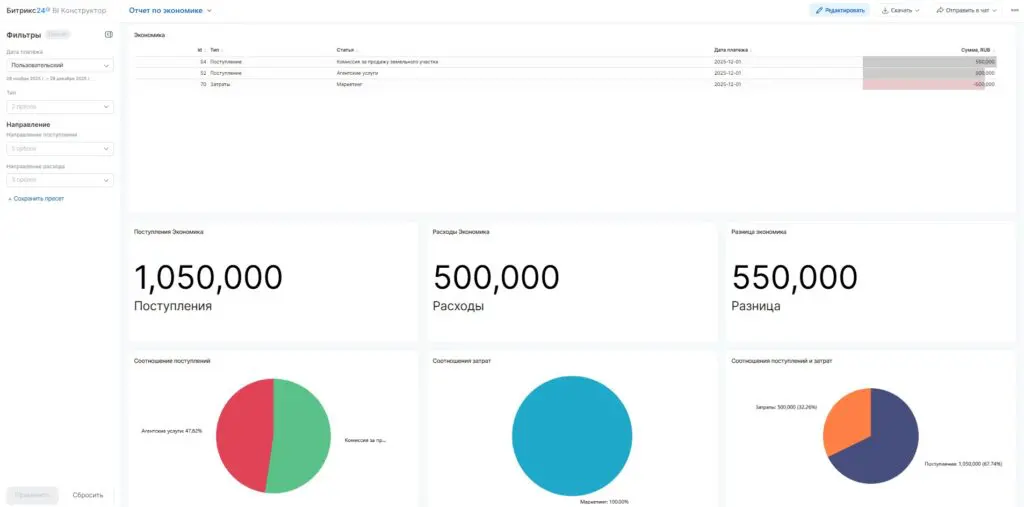Open the Тип filter dropdown
The height and width of the screenshot is (507, 1024).
pyautogui.click(x=59, y=106)
